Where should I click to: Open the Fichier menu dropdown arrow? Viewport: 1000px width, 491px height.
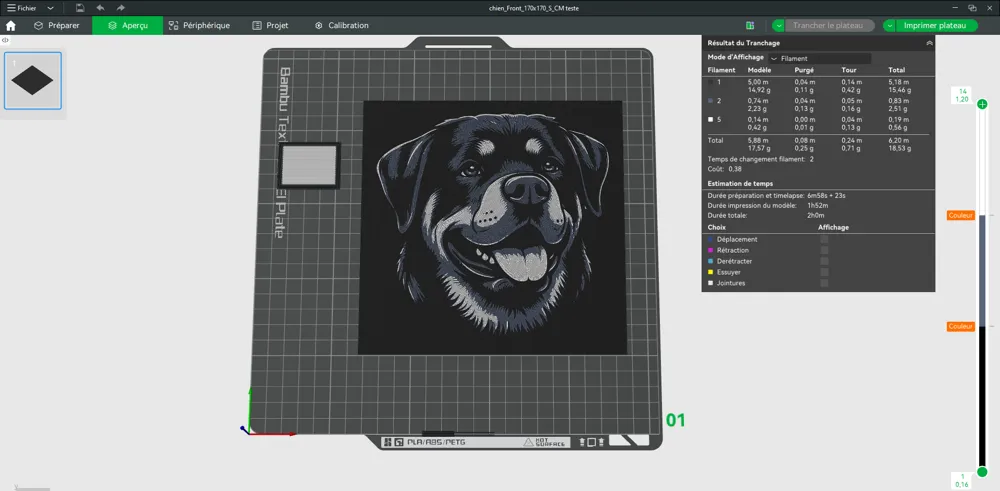pos(49,7)
